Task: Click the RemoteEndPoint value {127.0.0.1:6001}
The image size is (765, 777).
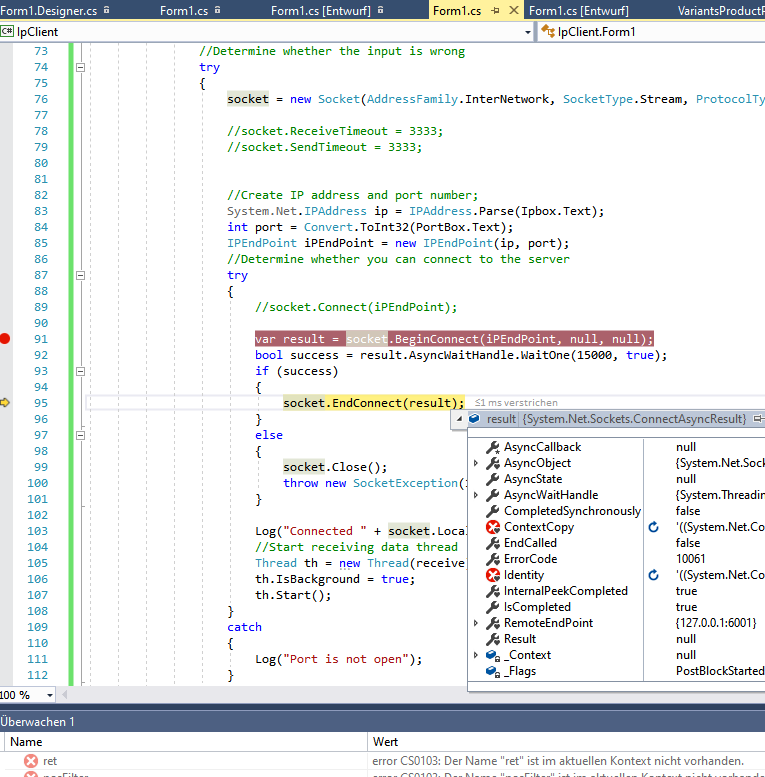Action: 716,623
